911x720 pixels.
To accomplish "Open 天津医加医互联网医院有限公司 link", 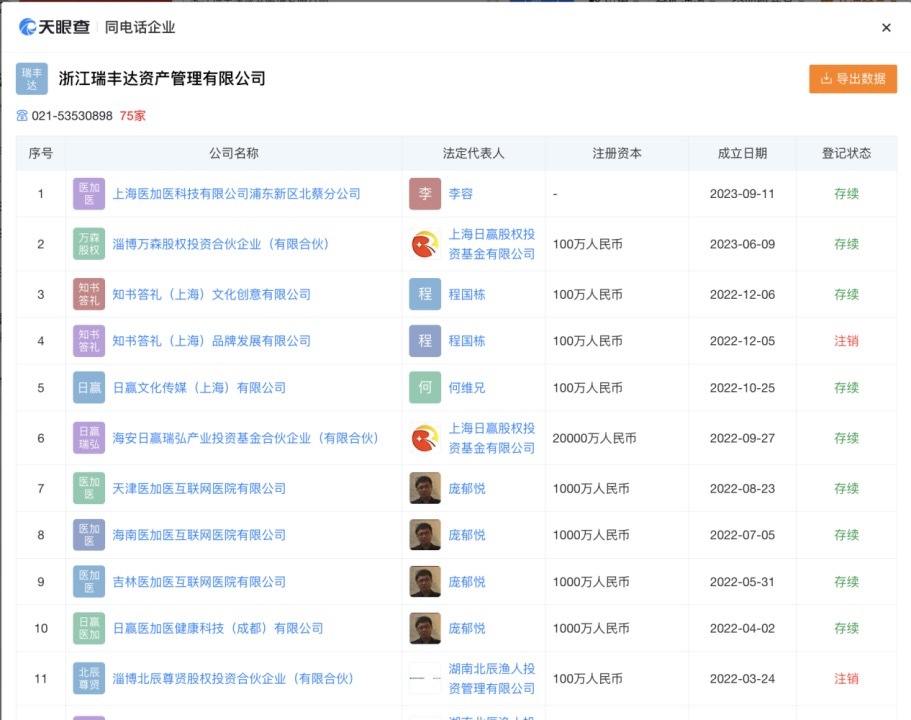I will pyautogui.click(x=199, y=489).
